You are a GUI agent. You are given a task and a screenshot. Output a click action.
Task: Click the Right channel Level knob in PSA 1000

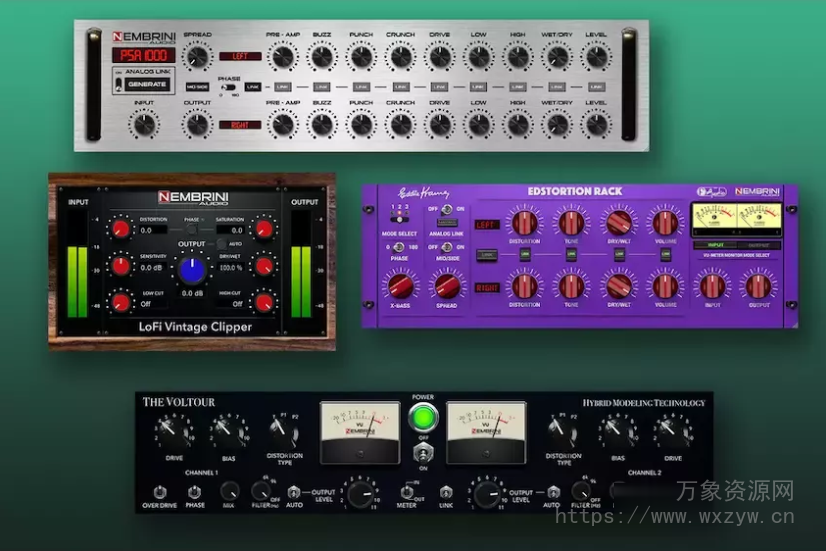pyautogui.click(x=596, y=125)
